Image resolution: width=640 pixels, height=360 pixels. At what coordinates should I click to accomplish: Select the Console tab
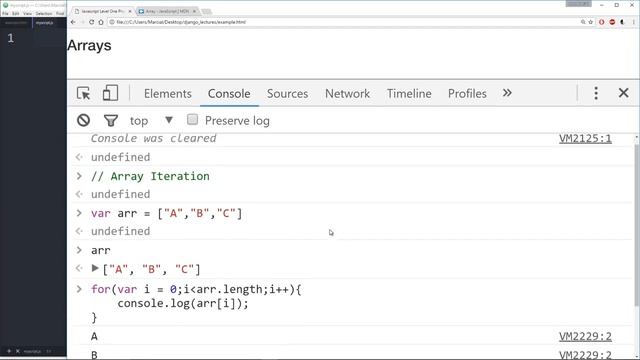229,93
